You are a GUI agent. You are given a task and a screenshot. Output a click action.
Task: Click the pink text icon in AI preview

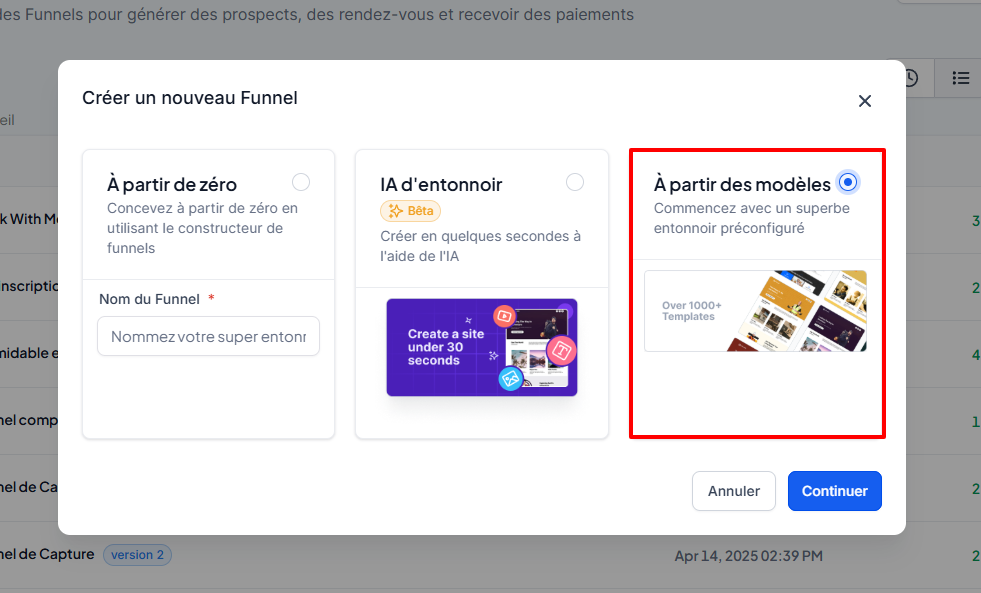pyautogui.click(x=562, y=350)
